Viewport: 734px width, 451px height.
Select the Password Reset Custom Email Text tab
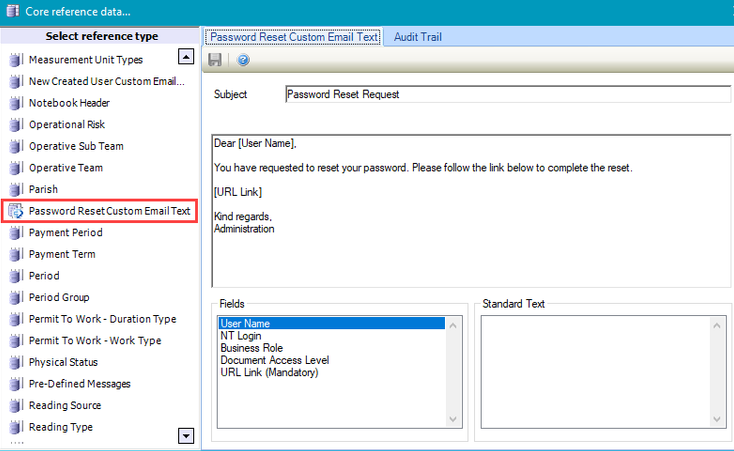[294, 37]
